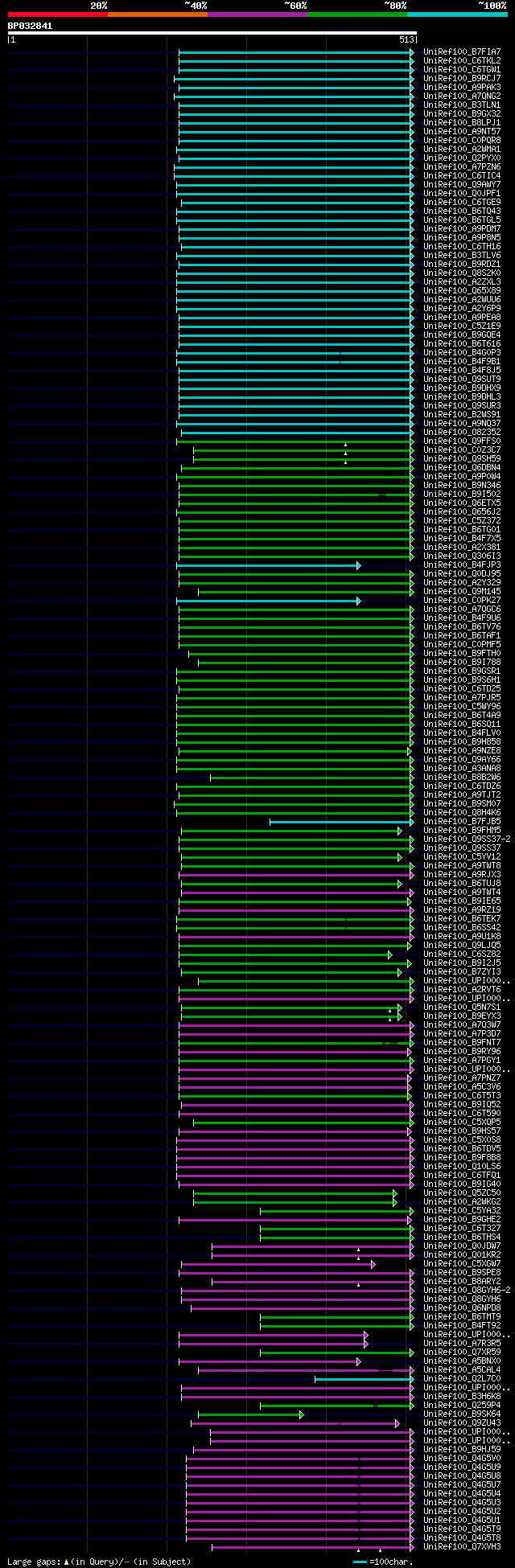Open hit UniRef100_B7FJB5

tap(462, 821)
